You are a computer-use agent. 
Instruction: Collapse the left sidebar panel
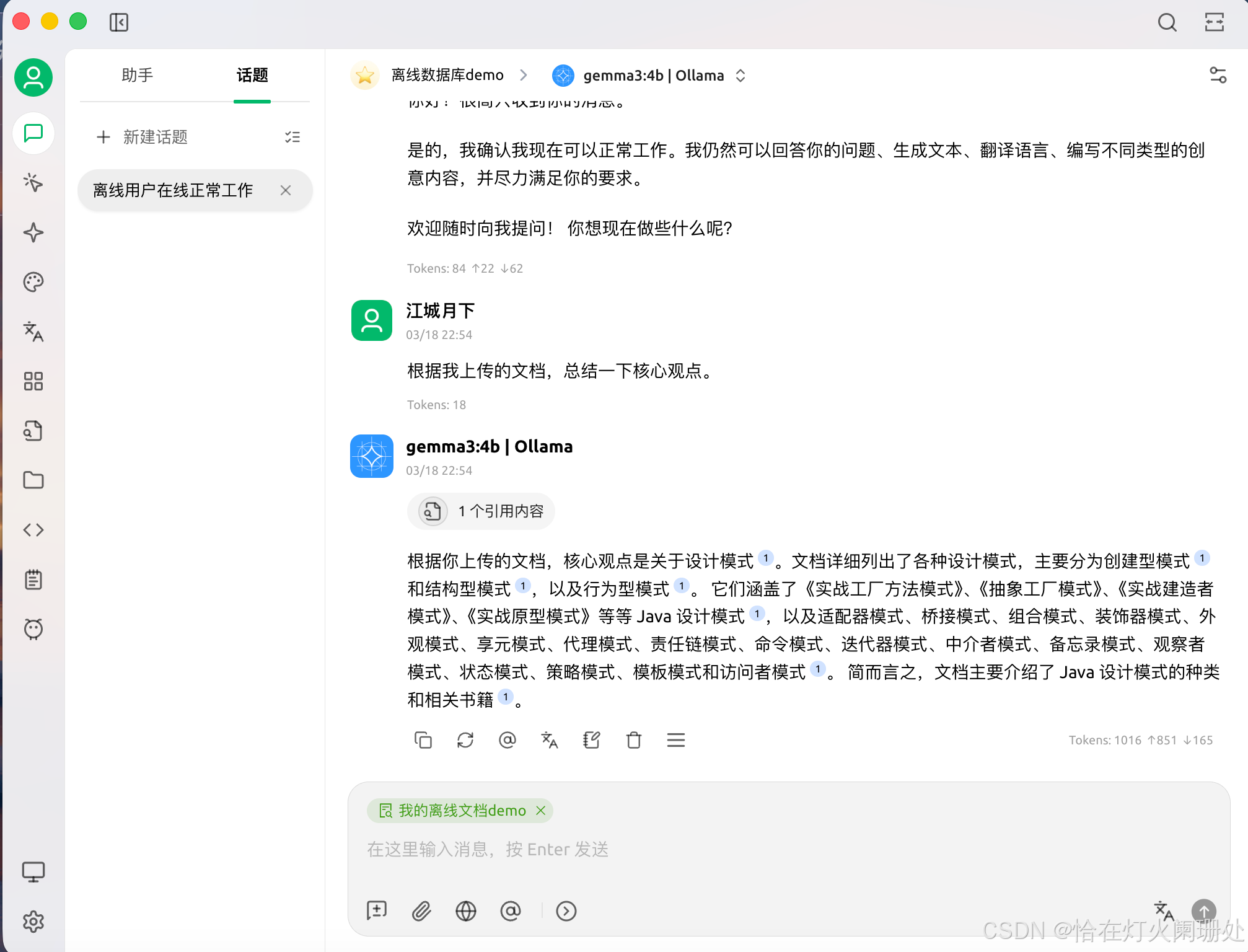click(119, 23)
